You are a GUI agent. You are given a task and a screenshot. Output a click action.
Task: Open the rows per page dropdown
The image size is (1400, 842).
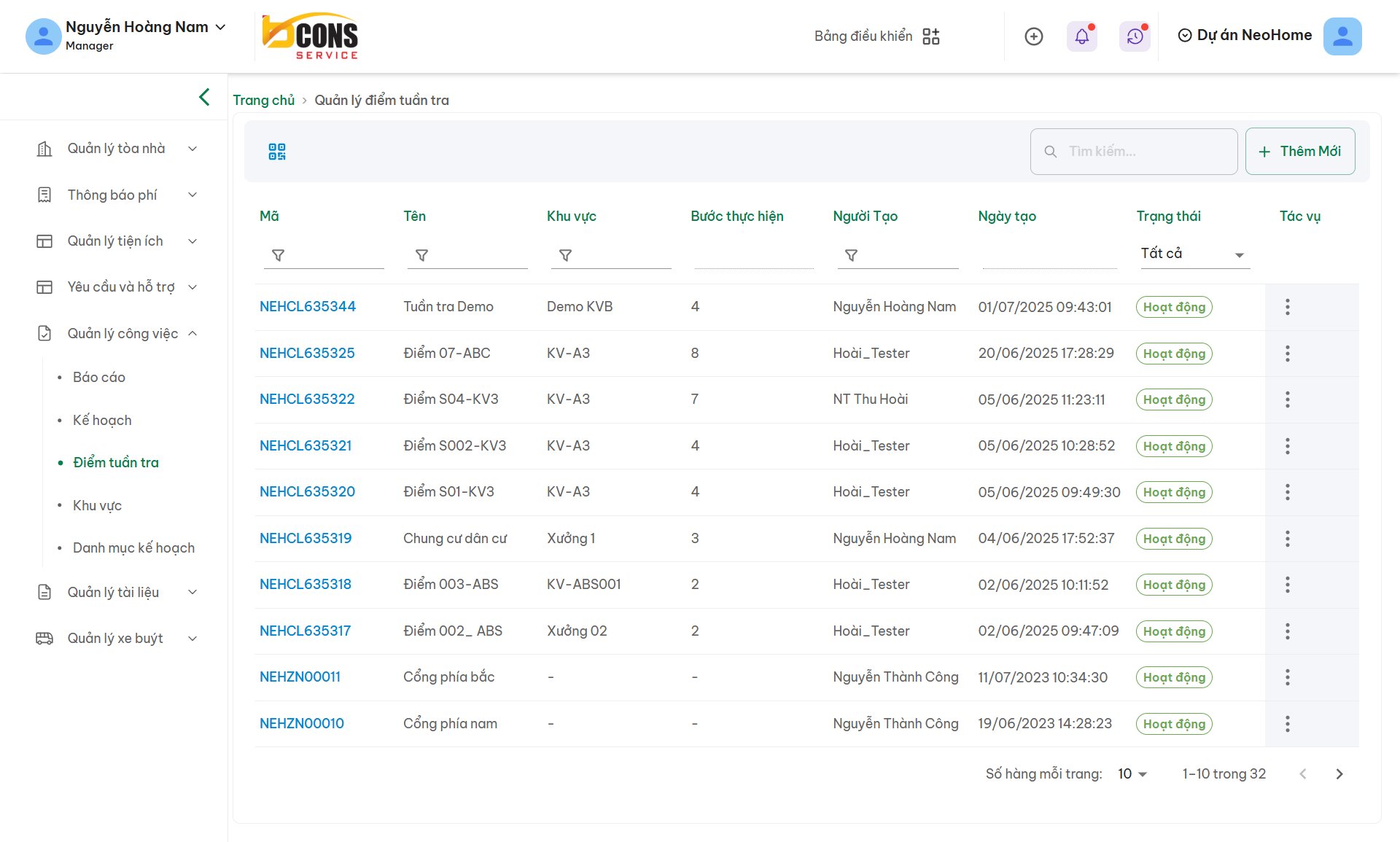pos(1132,774)
